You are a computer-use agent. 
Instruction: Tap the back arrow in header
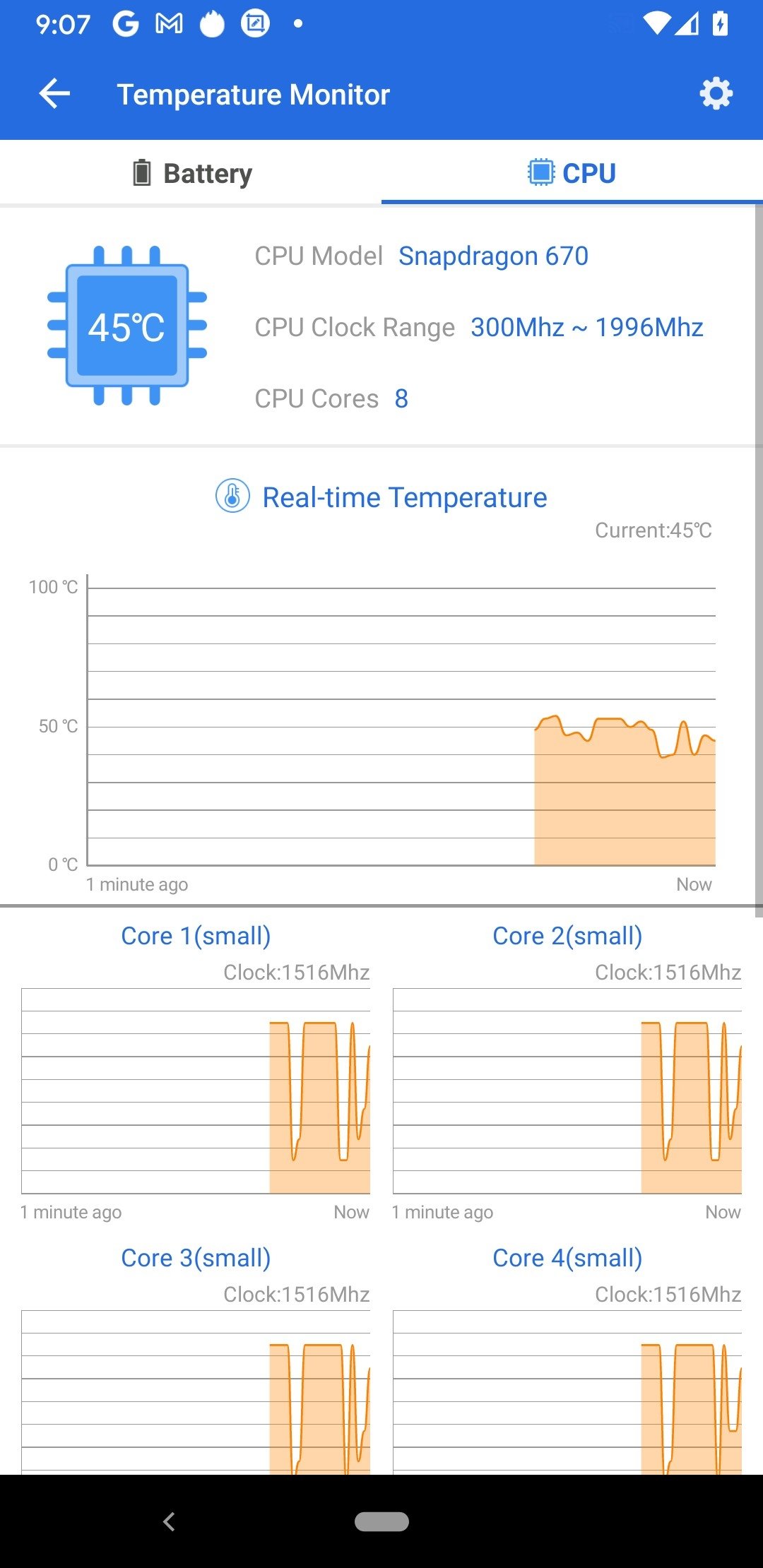[54, 94]
